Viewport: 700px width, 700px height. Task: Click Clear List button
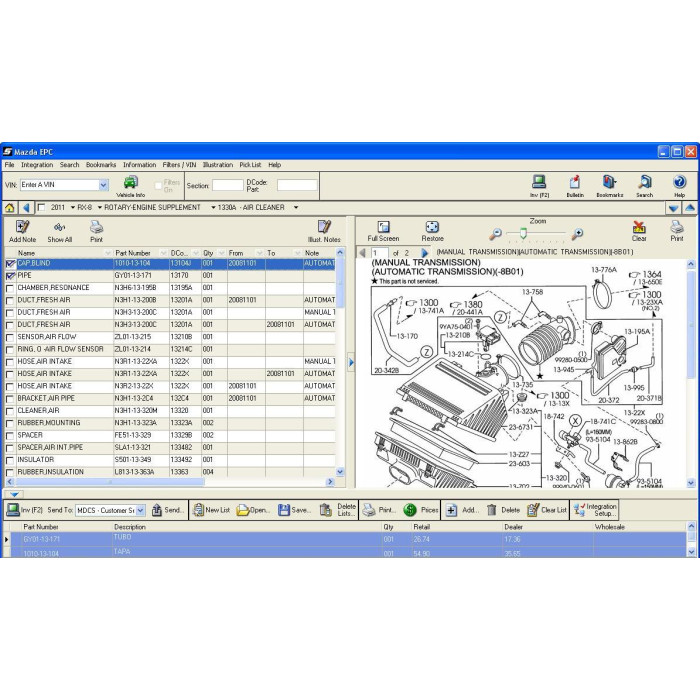tap(547, 510)
